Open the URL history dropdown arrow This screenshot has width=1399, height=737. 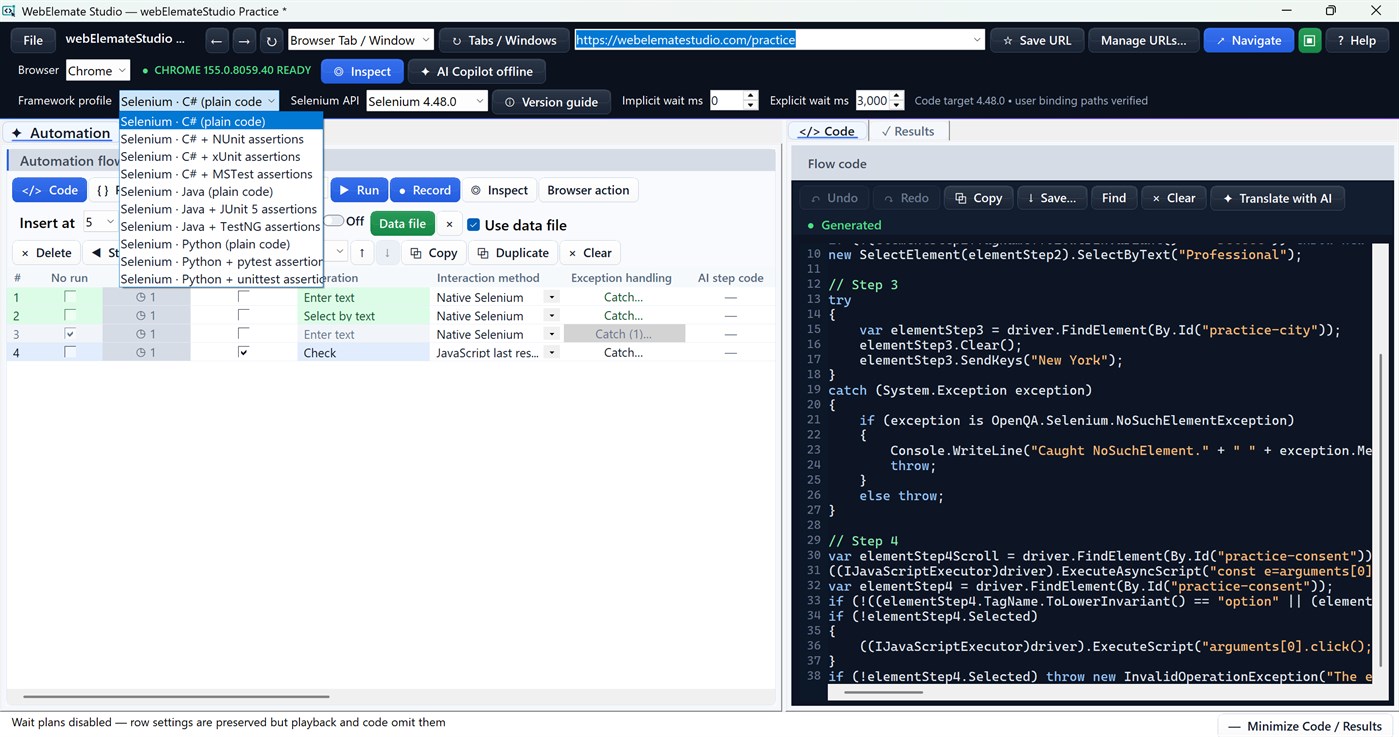point(977,40)
